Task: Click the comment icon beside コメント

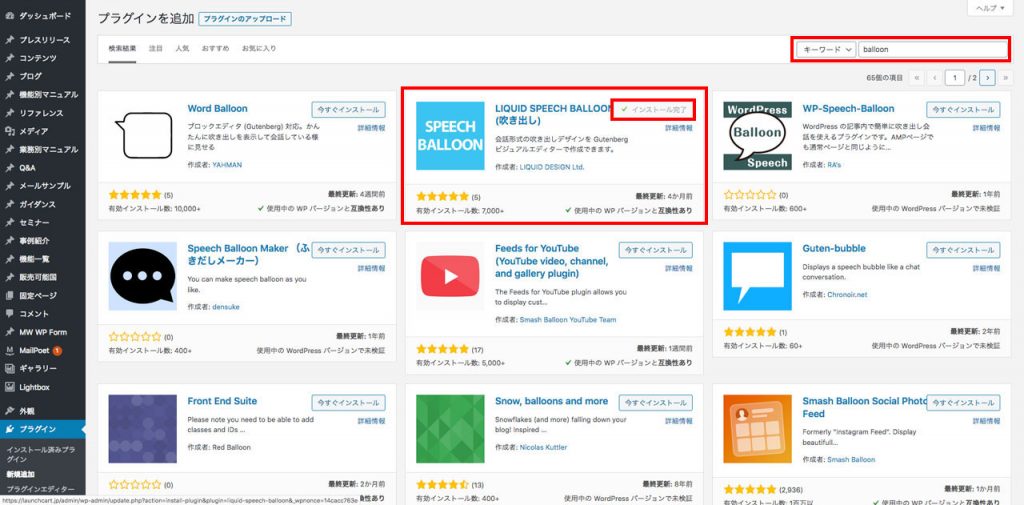Action: [x=9, y=314]
